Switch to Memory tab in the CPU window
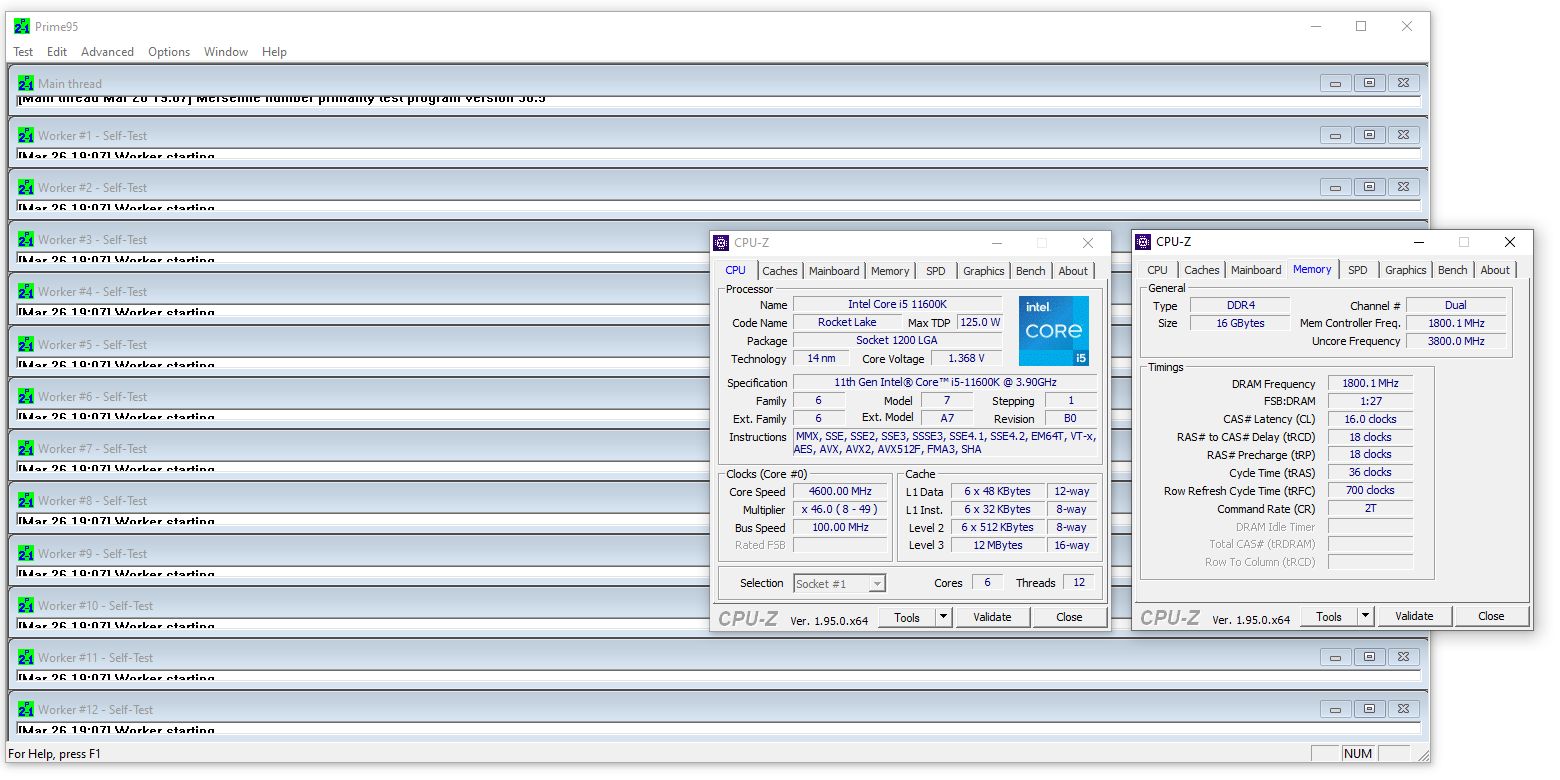Image resolution: width=1560 pixels, height=780 pixels. tap(890, 271)
